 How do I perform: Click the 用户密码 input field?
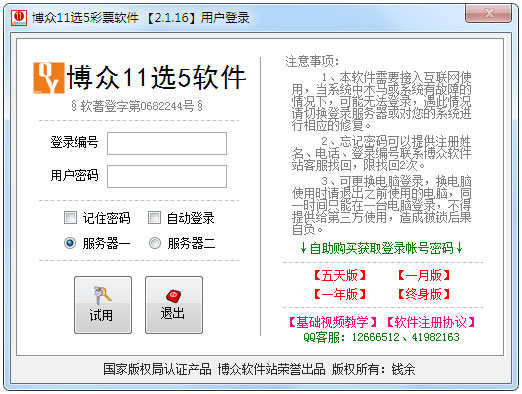click(x=167, y=176)
